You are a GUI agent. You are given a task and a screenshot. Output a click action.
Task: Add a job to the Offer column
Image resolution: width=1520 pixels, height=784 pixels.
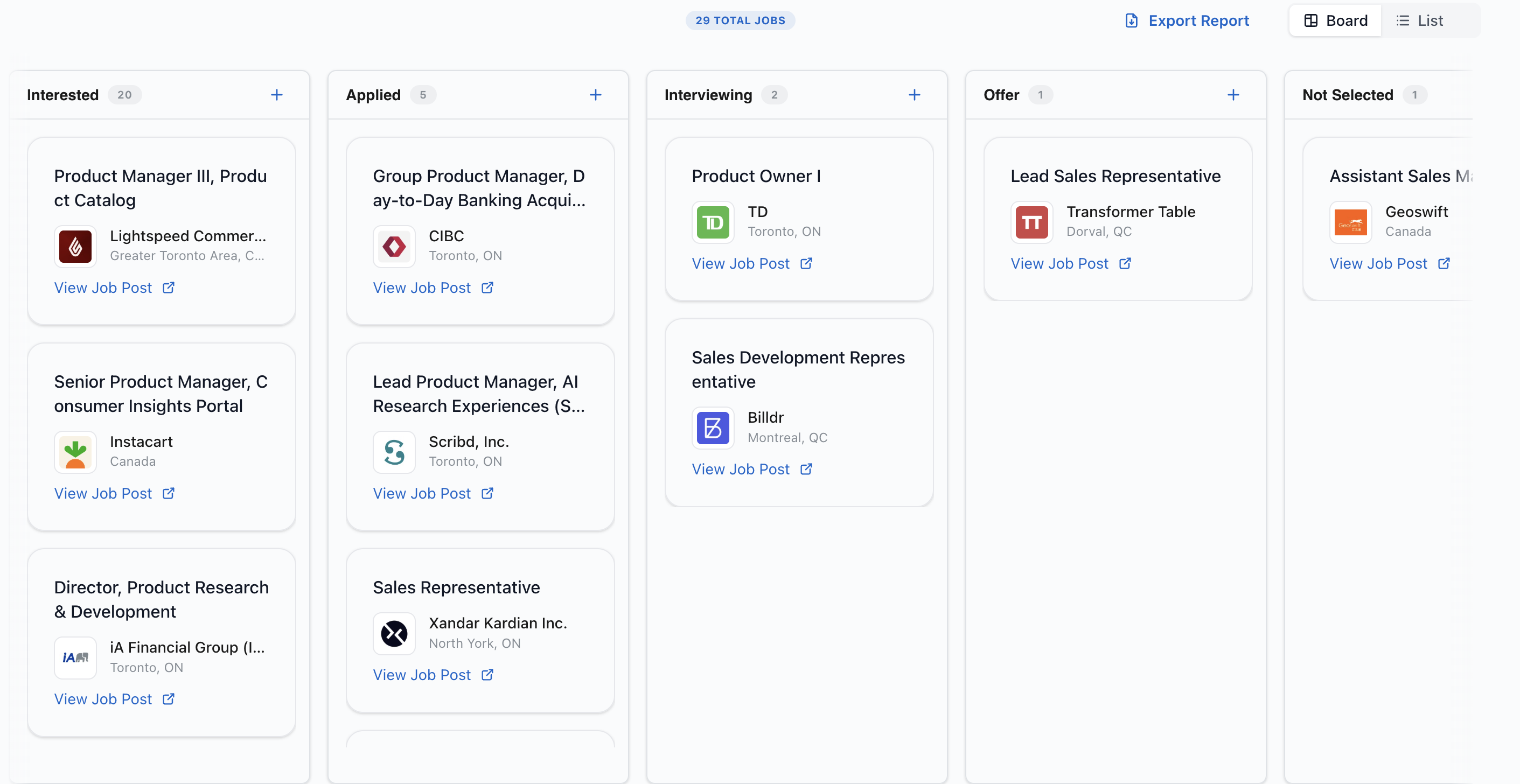tap(1234, 94)
